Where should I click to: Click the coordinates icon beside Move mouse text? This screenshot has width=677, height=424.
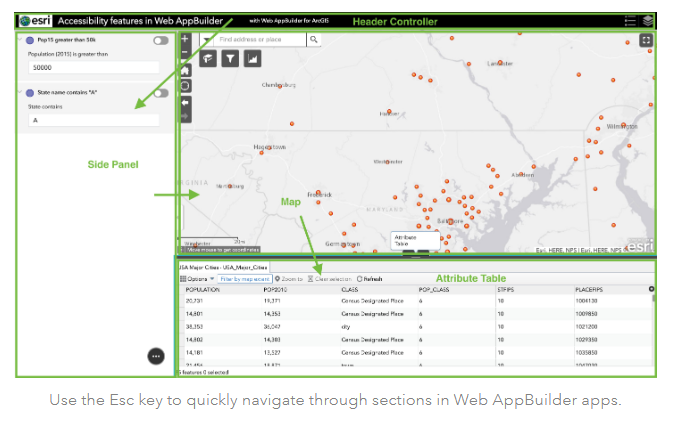click(x=183, y=250)
